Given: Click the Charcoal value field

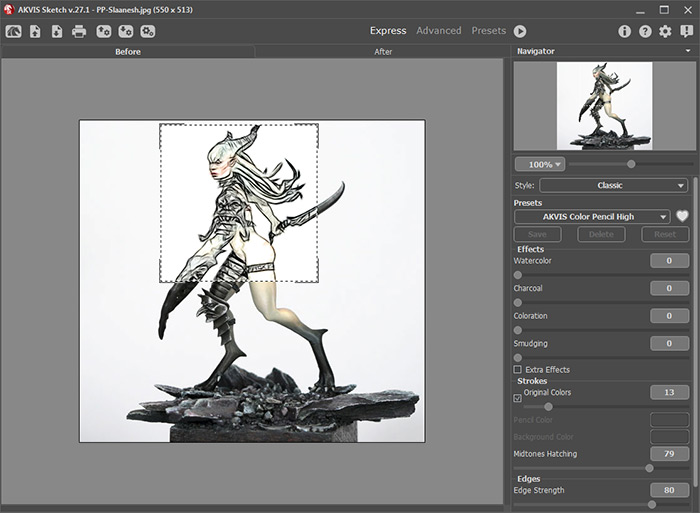Looking at the screenshot, I should [669, 288].
